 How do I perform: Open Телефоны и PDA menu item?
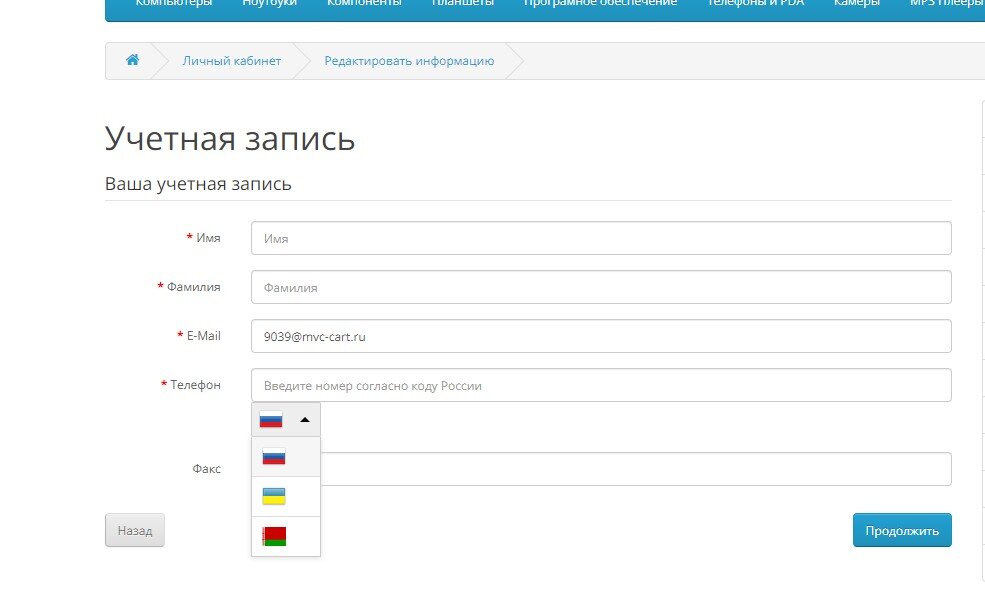click(x=755, y=4)
